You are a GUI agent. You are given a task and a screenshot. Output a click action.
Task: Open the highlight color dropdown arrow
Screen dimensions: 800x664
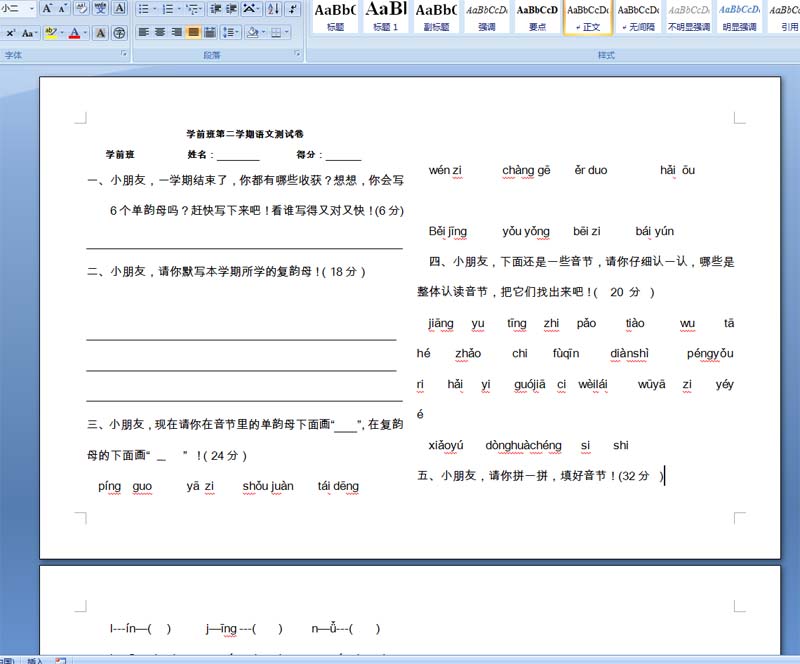point(62,33)
